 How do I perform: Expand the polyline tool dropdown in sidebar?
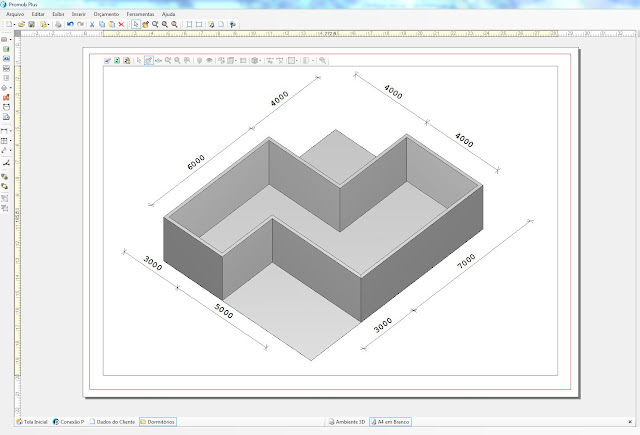(x=11, y=151)
